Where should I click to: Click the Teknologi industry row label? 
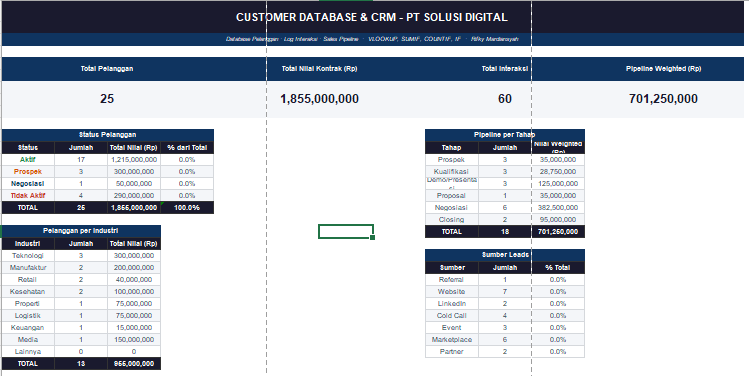point(28,256)
